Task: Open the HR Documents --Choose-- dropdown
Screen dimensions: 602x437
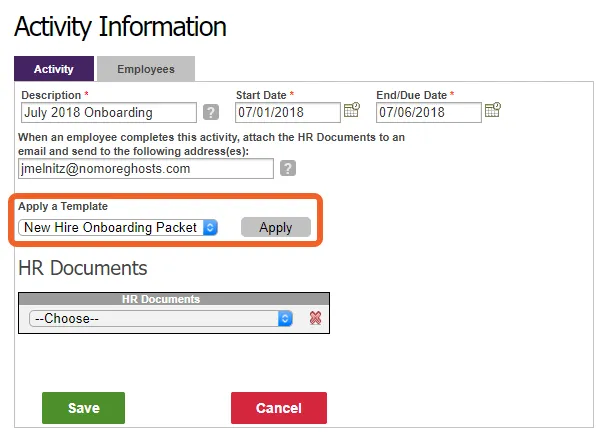Action: (x=161, y=318)
